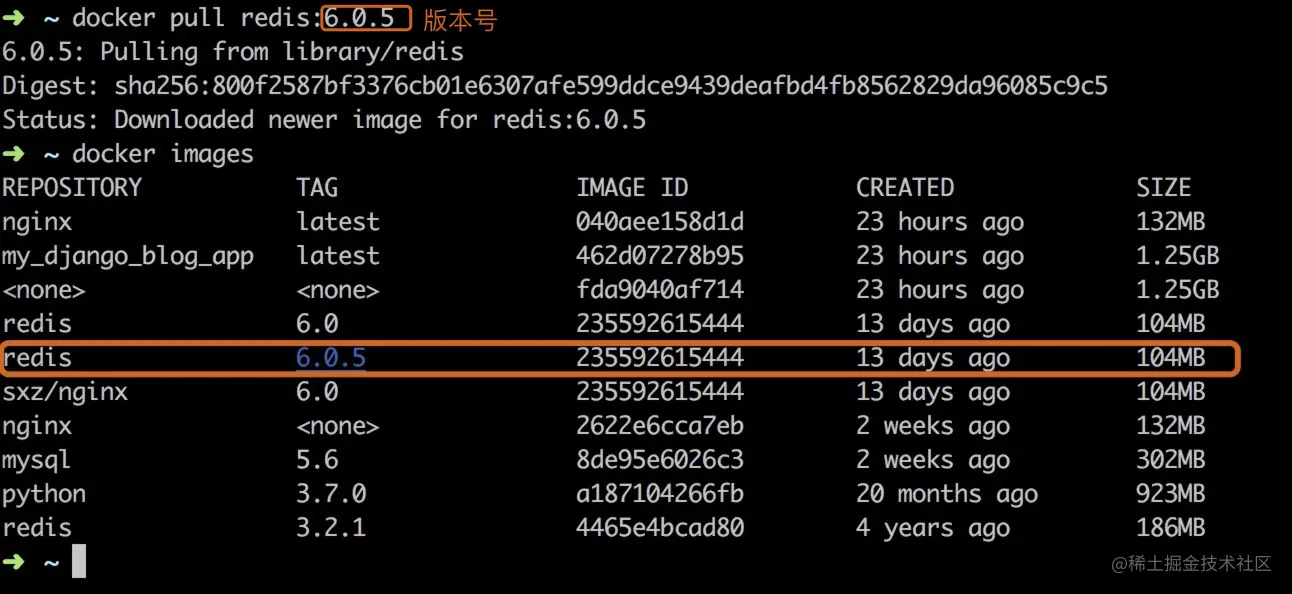
Task: Click the "20 months ago" created value
Action: click(947, 494)
